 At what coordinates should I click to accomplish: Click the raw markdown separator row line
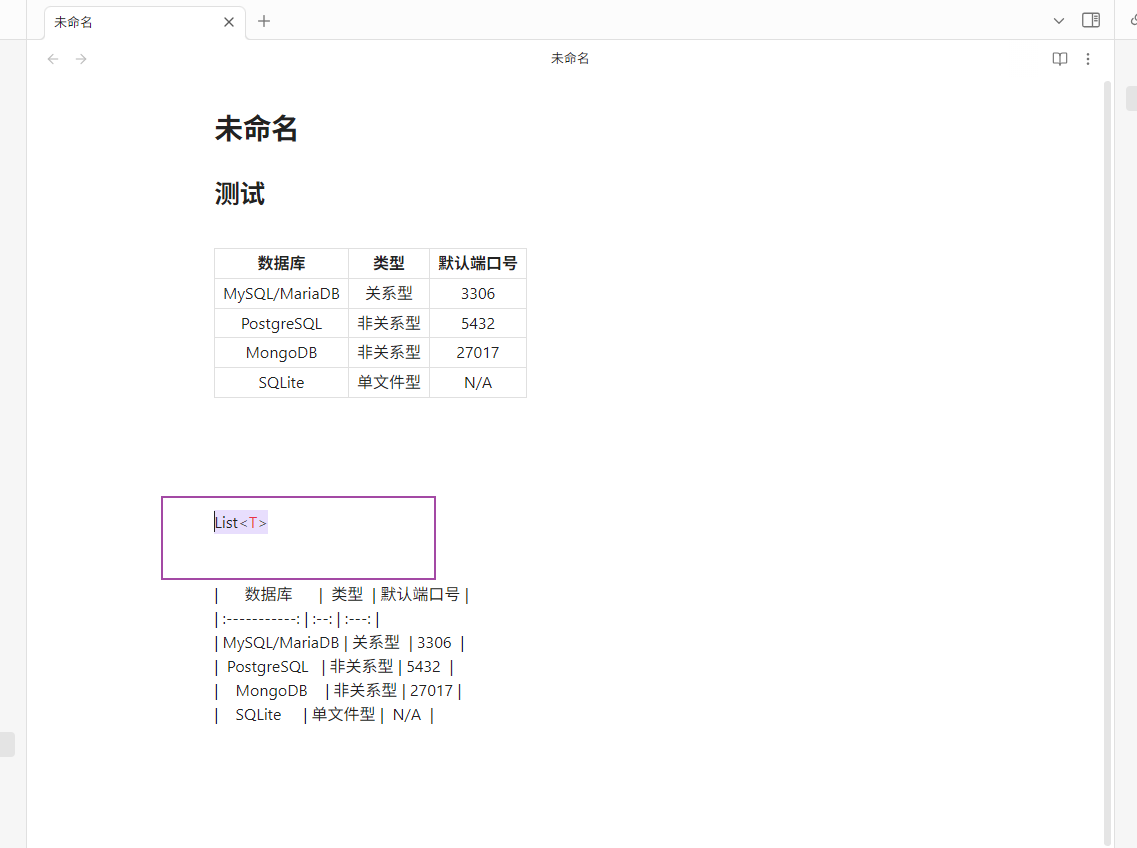click(297, 619)
